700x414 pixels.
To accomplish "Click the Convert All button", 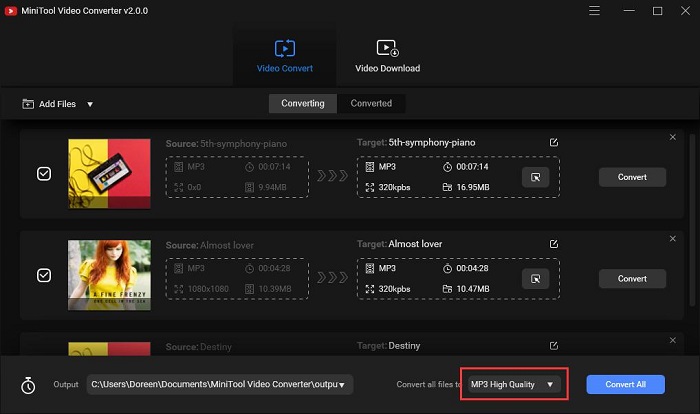I will pyautogui.click(x=625, y=385).
